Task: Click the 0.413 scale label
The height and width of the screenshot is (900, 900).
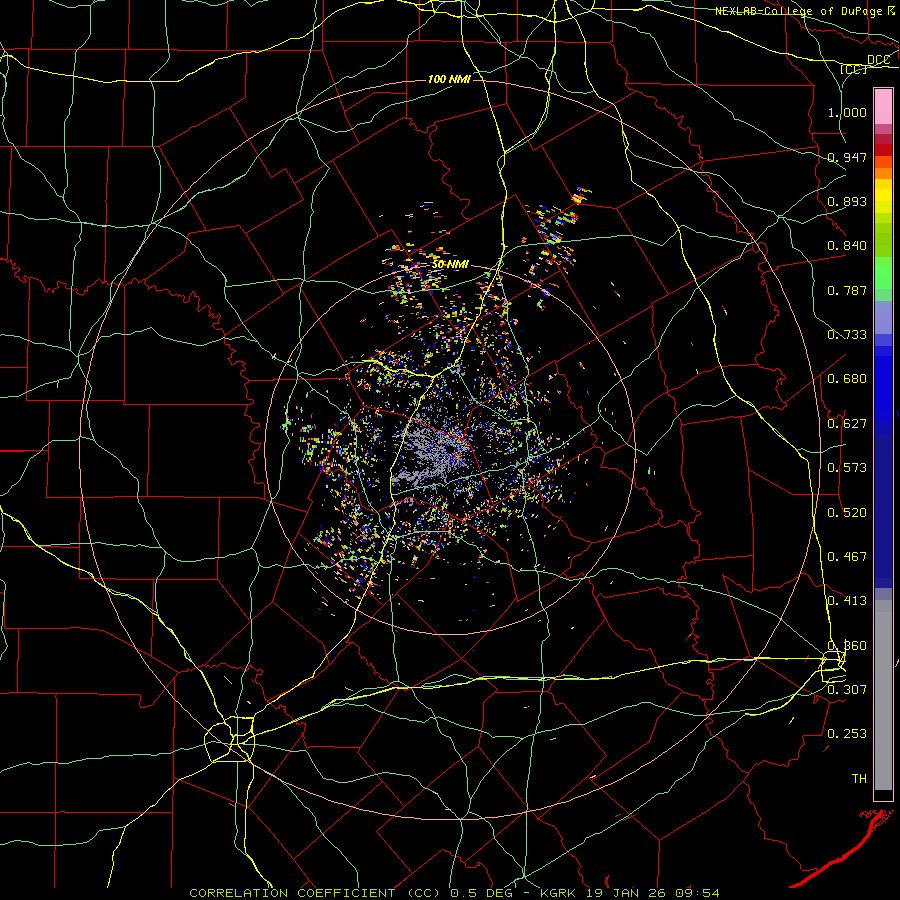Action: [847, 601]
